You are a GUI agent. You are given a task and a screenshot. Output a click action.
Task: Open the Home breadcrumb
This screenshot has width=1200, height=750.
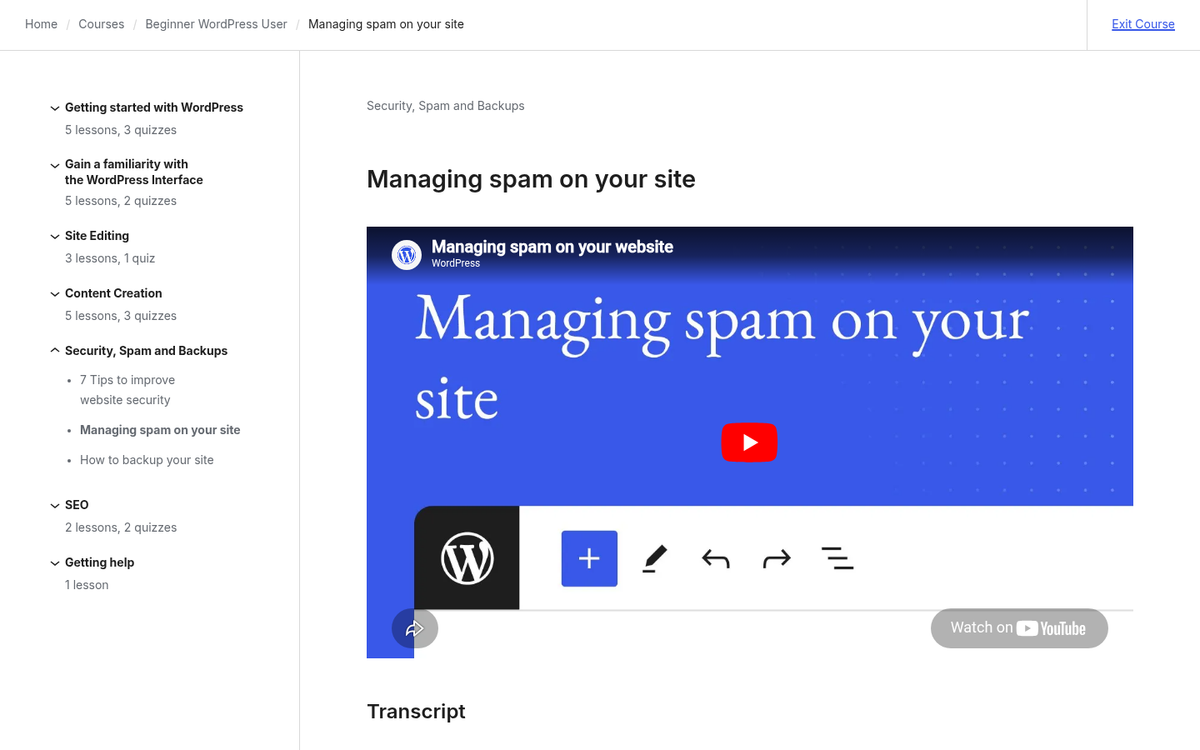40,23
